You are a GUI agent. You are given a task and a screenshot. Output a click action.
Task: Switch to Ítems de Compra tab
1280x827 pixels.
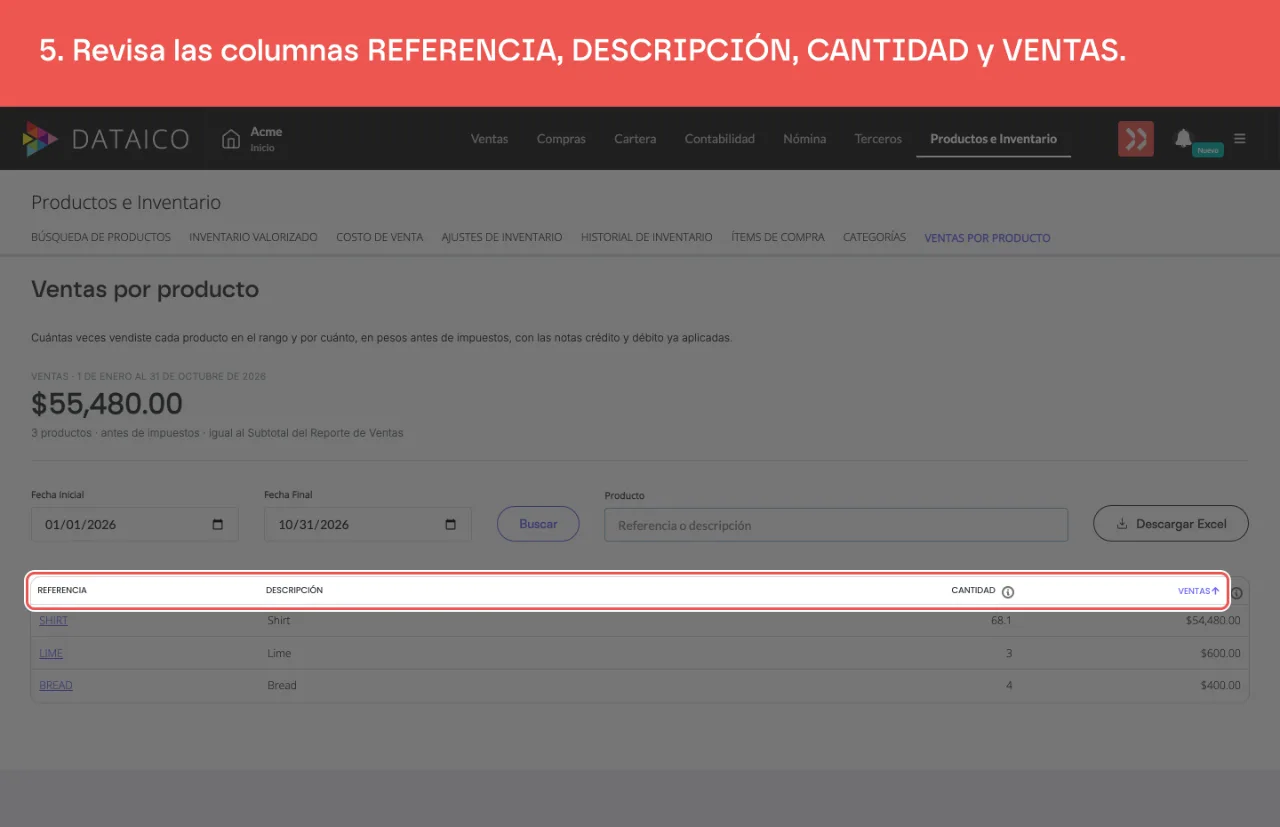pyautogui.click(x=778, y=238)
